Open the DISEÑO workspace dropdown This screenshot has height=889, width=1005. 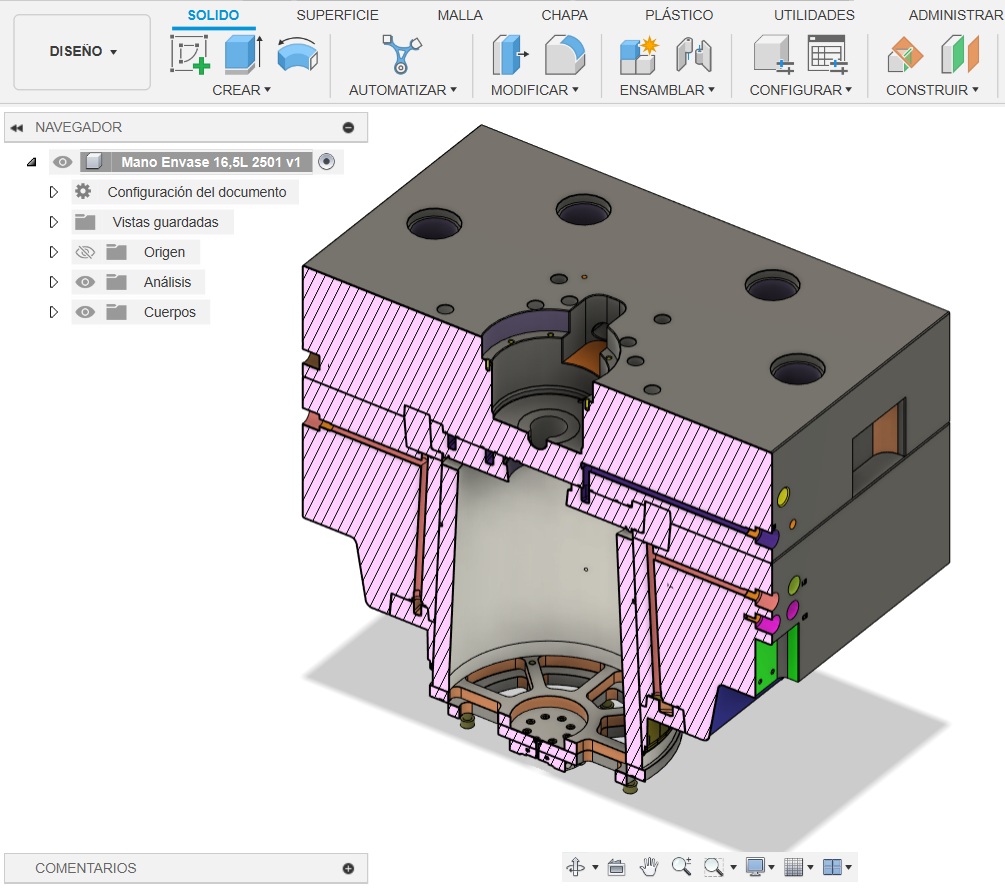click(x=83, y=52)
